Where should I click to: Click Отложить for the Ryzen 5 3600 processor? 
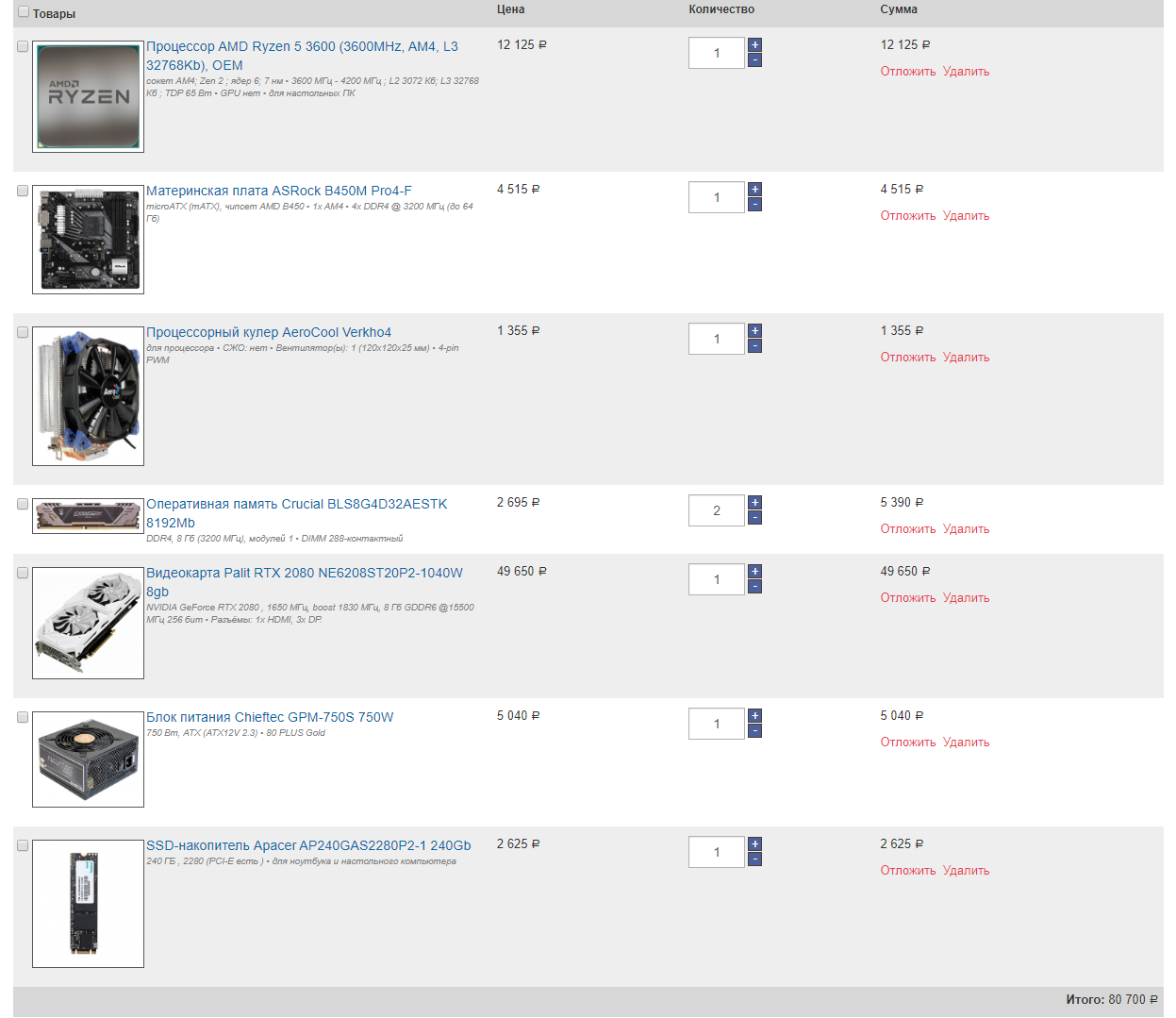[x=908, y=72]
